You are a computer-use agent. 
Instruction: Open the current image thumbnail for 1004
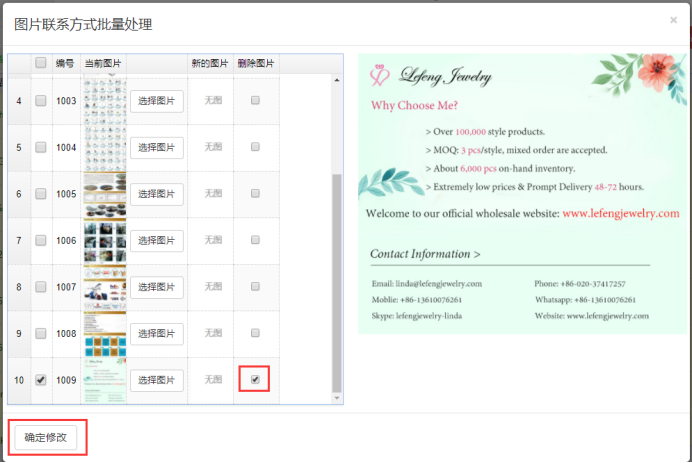[105, 148]
